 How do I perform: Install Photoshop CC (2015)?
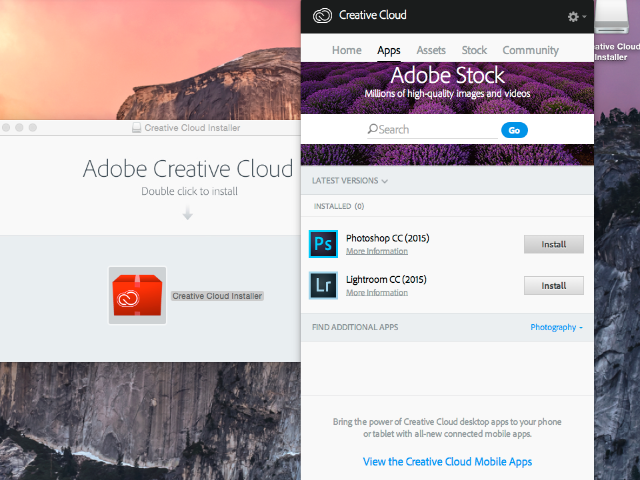pyautogui.click(x=553, y=244)
